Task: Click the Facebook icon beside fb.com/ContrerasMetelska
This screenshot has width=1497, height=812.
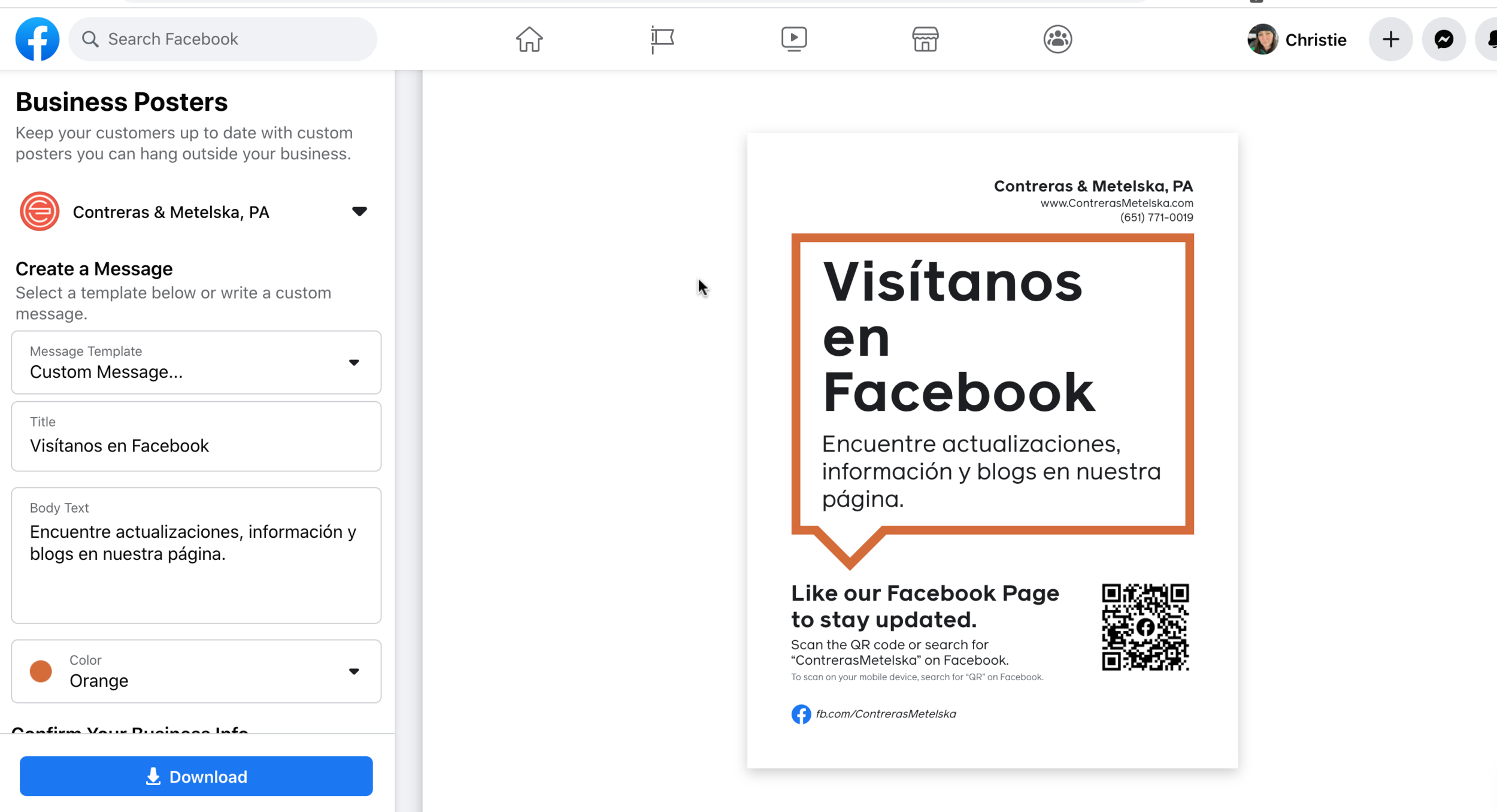Action: (x=801, y=714)
